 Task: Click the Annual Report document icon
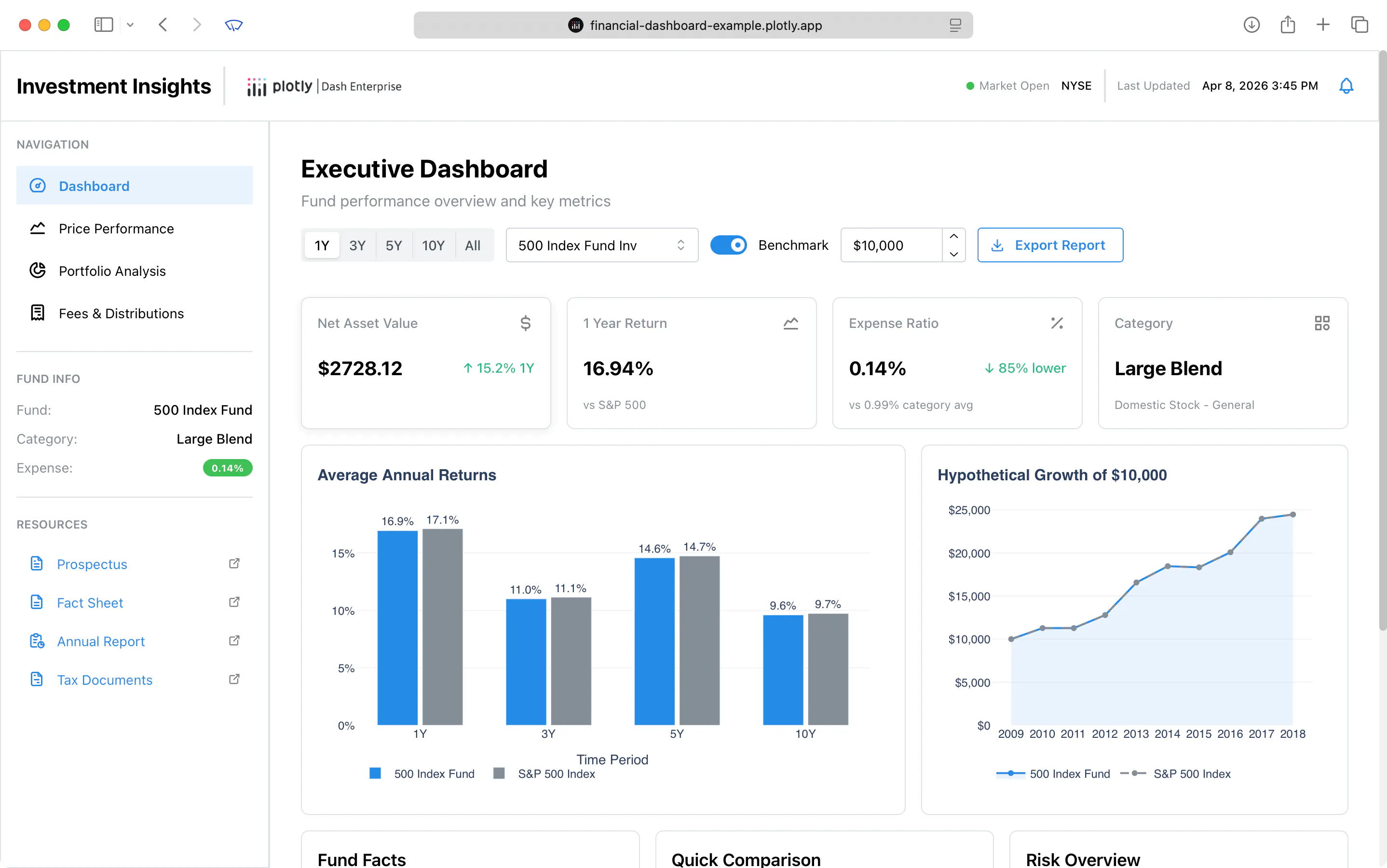(x=37, y=641)
